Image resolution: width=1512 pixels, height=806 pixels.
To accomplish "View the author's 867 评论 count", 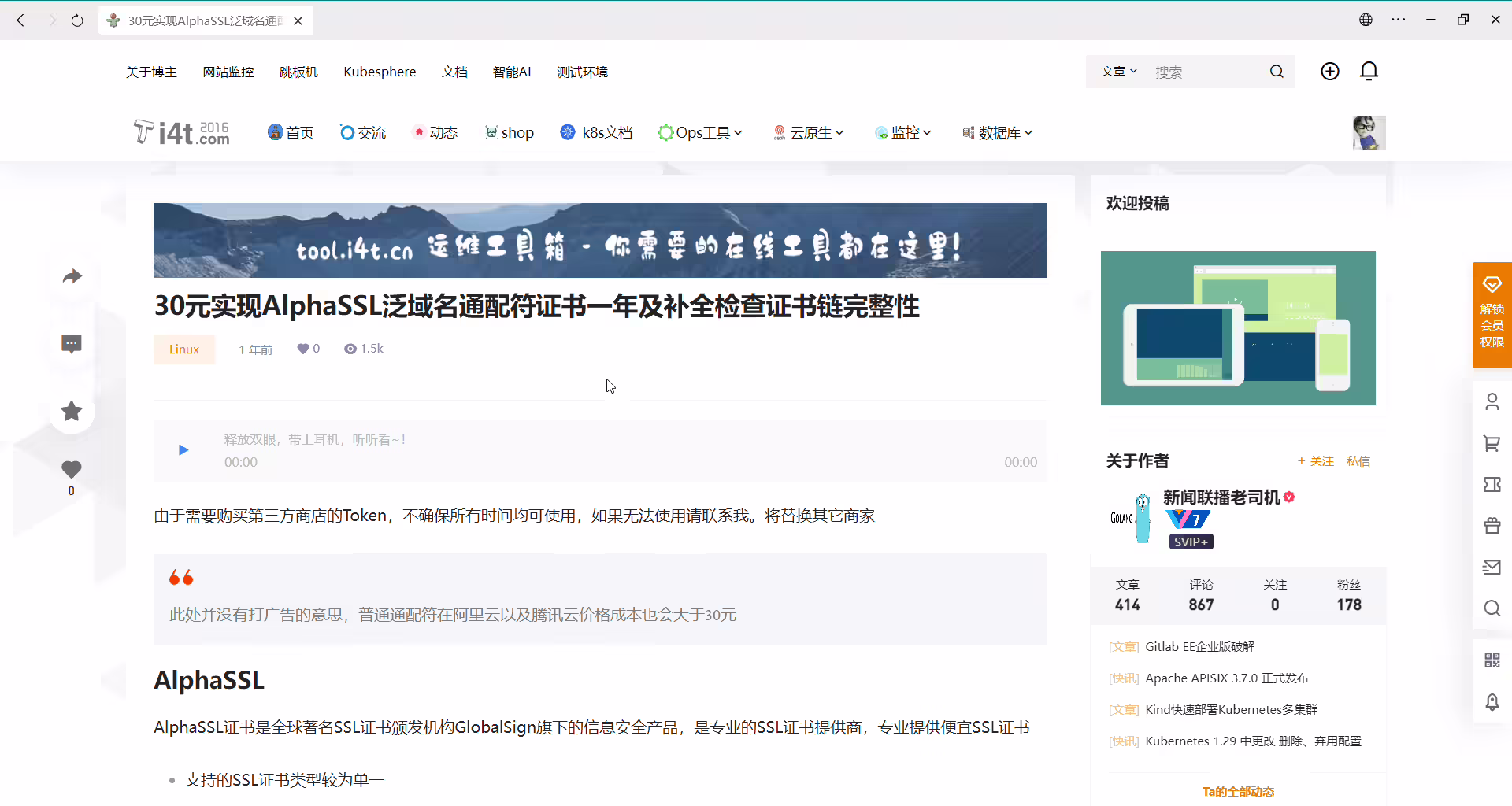I will [1201, 596].
